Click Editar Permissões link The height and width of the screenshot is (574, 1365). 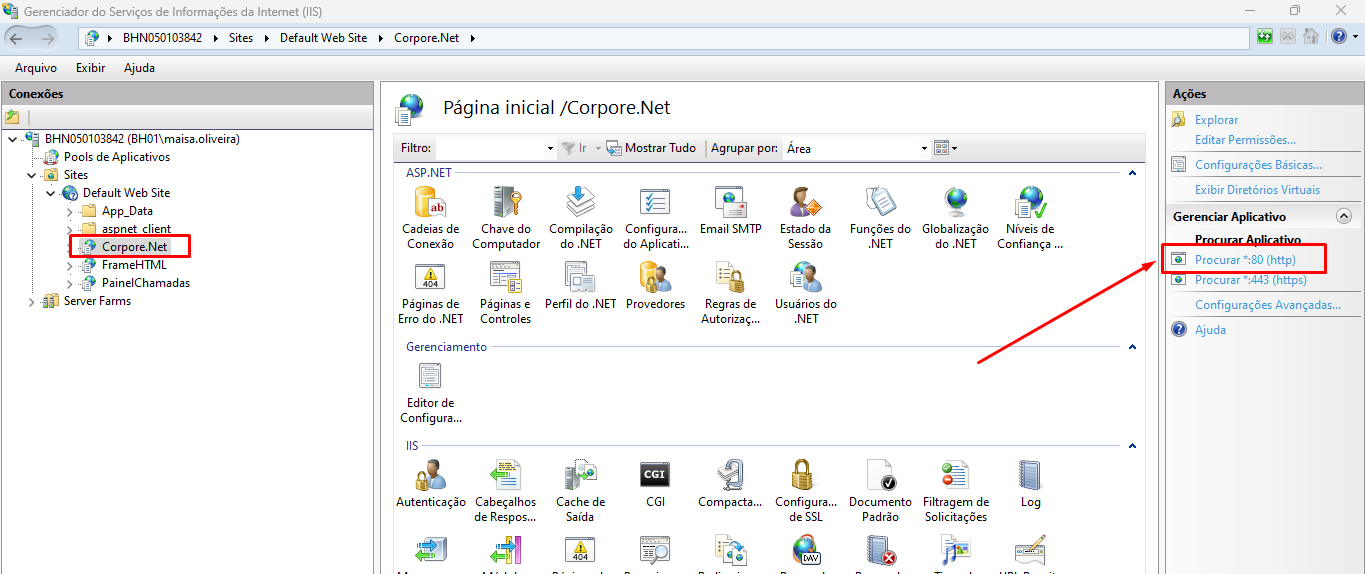pyautogui.click(x=1245, y=140)
